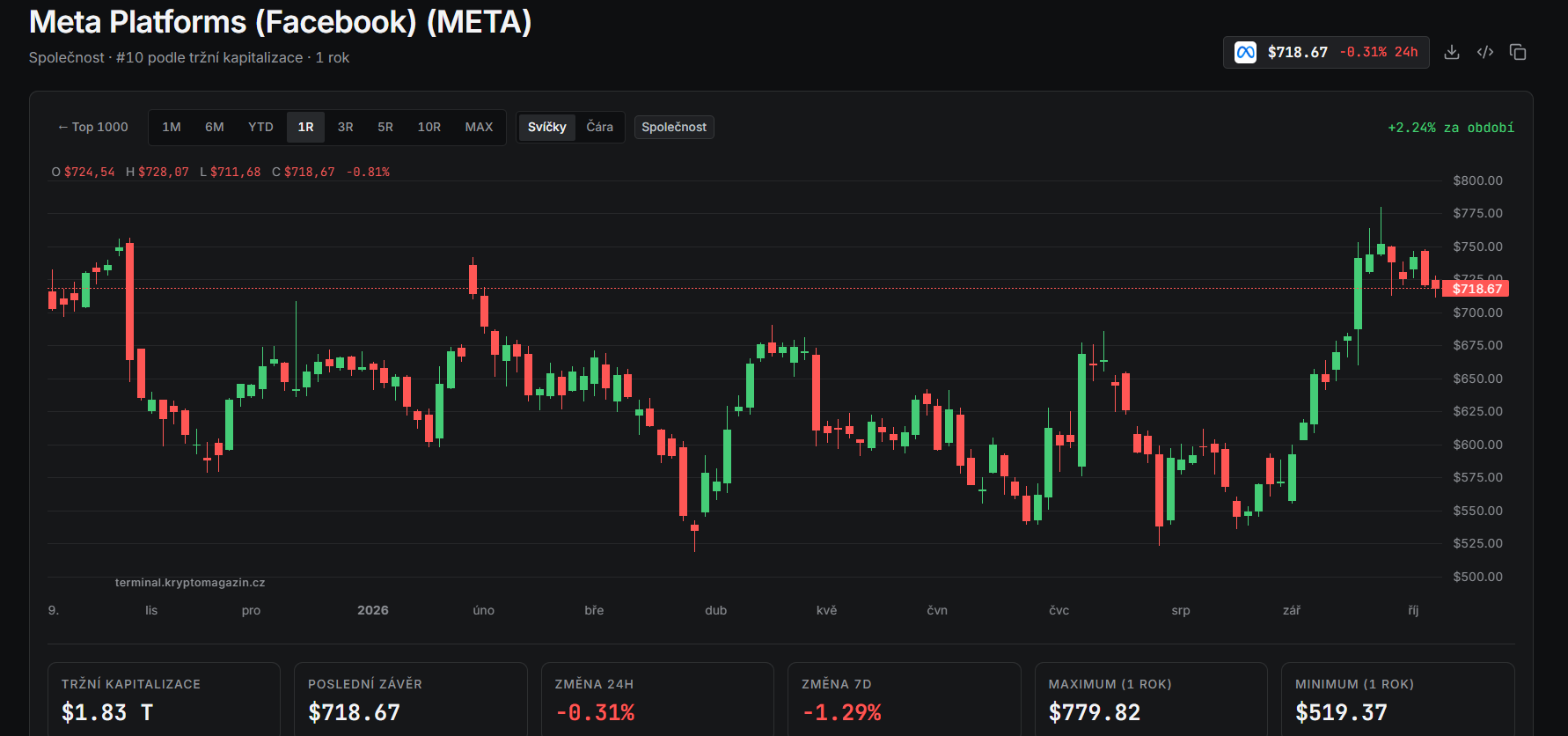This screenshot has width=1568, height=736.
Task: Choose the 10R time range
Action: point(429,127)
